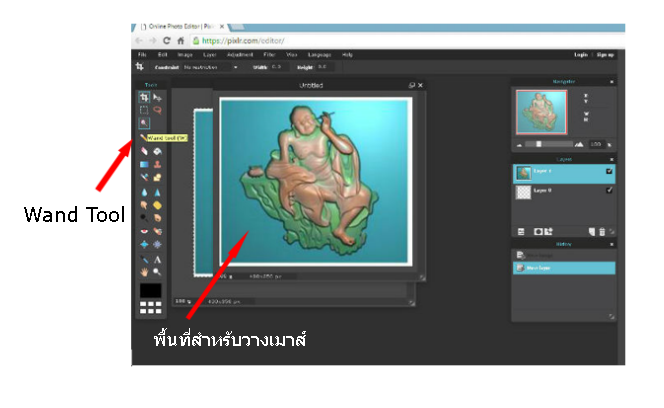Click the crop Height input field
This screenshot has height=408, width=664.
click(324, 67)
